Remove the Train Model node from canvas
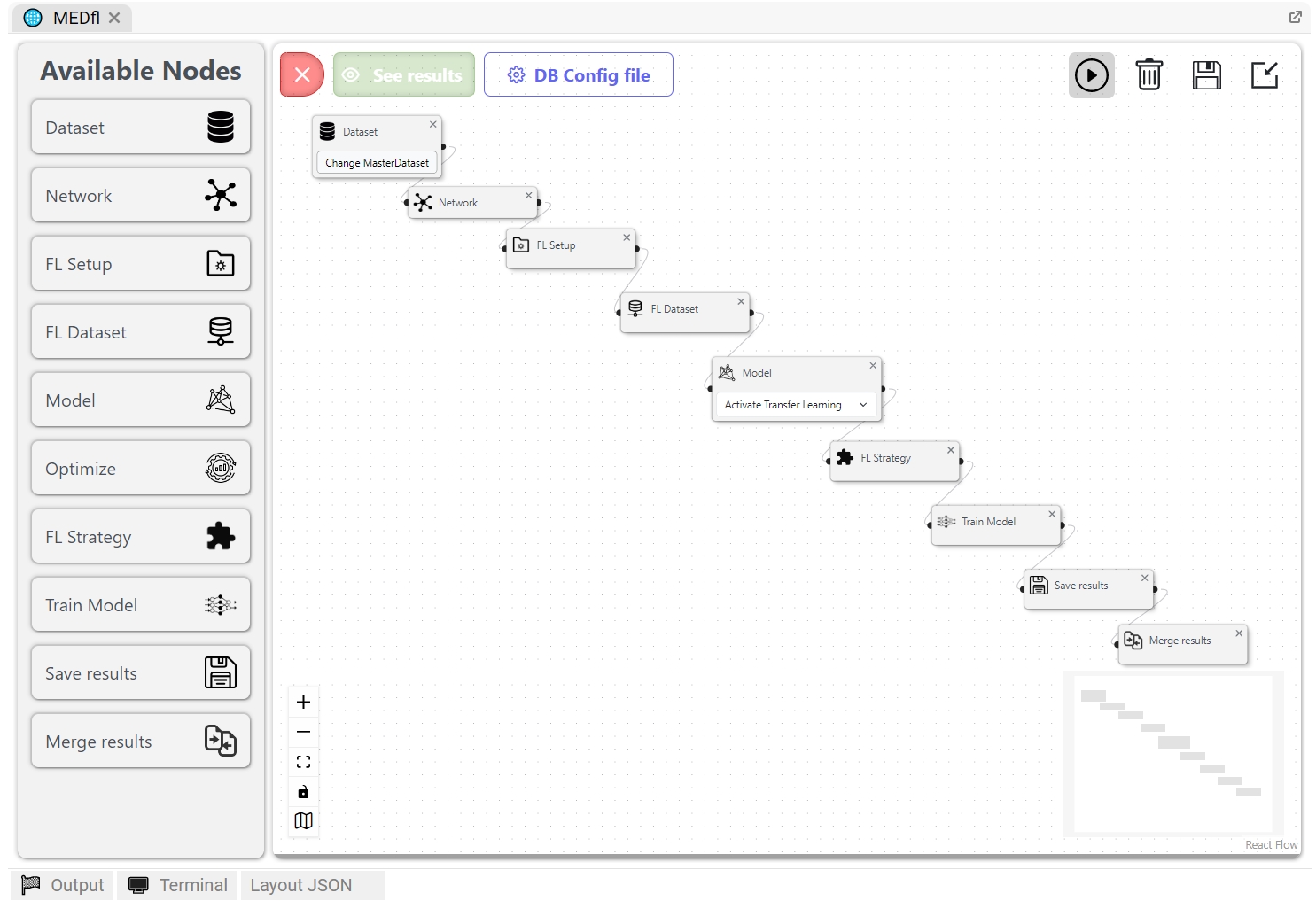 pos(1052,514)
